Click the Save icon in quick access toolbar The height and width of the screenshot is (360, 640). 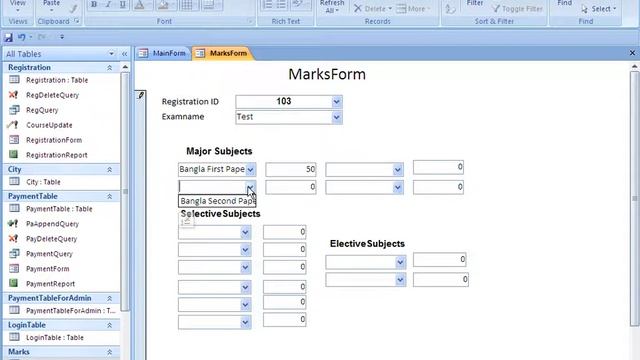(x=8, y=37)
